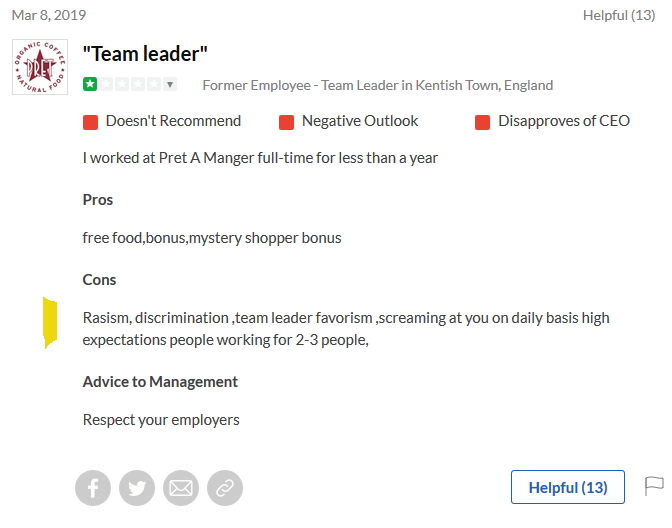Click the Advice to Management heading
The width and height of the screenshot is (672, 528).
pos(160,382)
